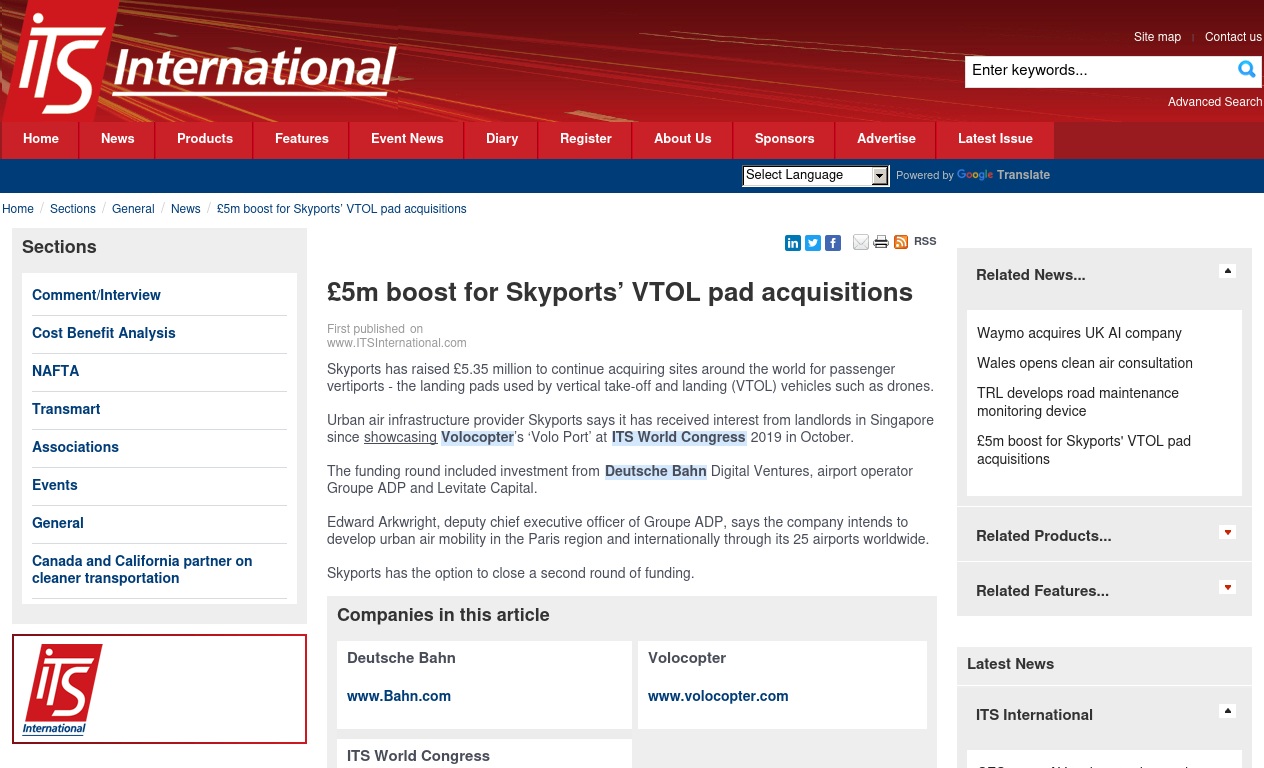Click the Contact us link

[1233, 37]
